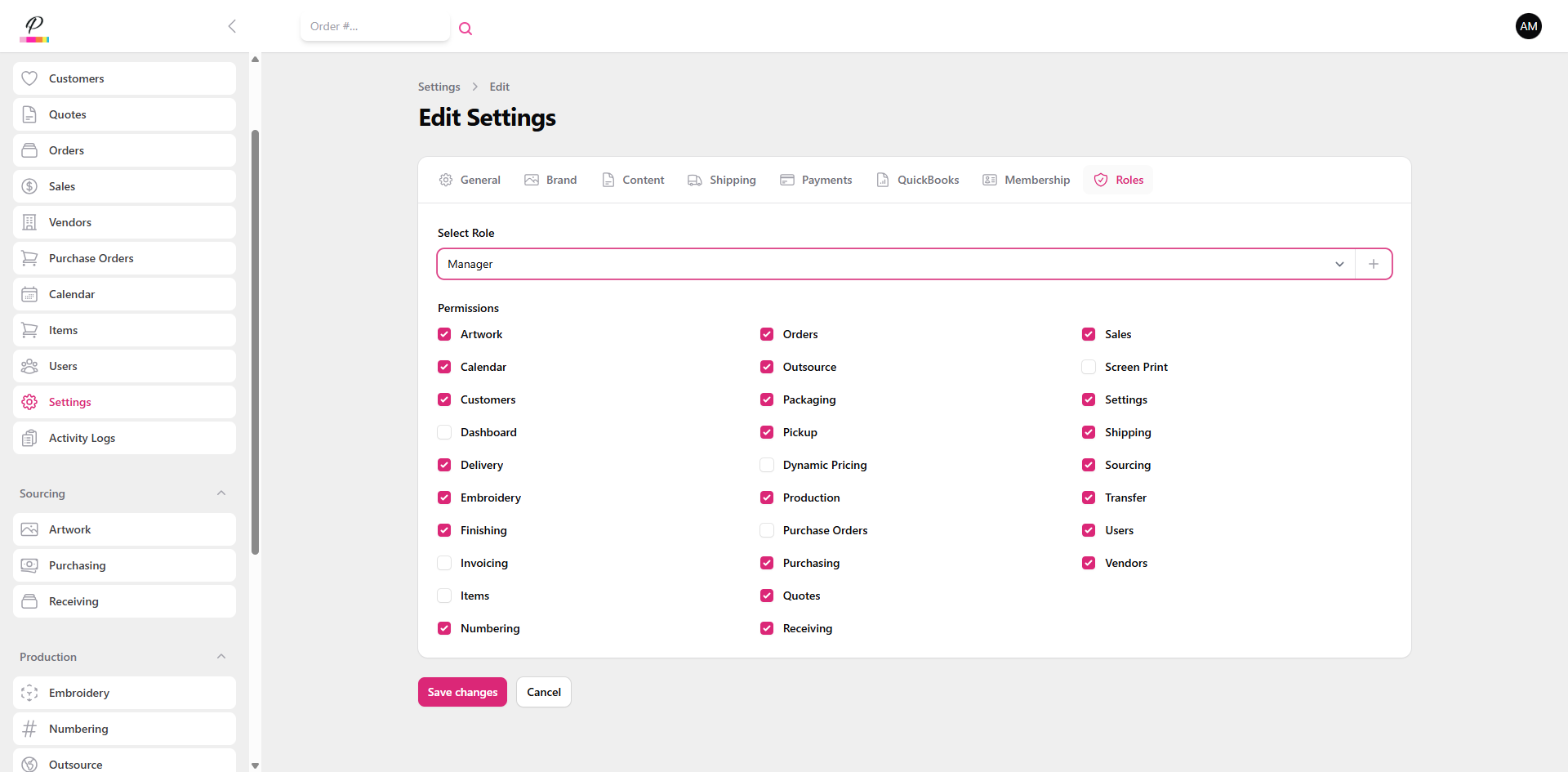Open Activity Logs clipboard icon
1568x772 pixels.
[x=29, y=438]
